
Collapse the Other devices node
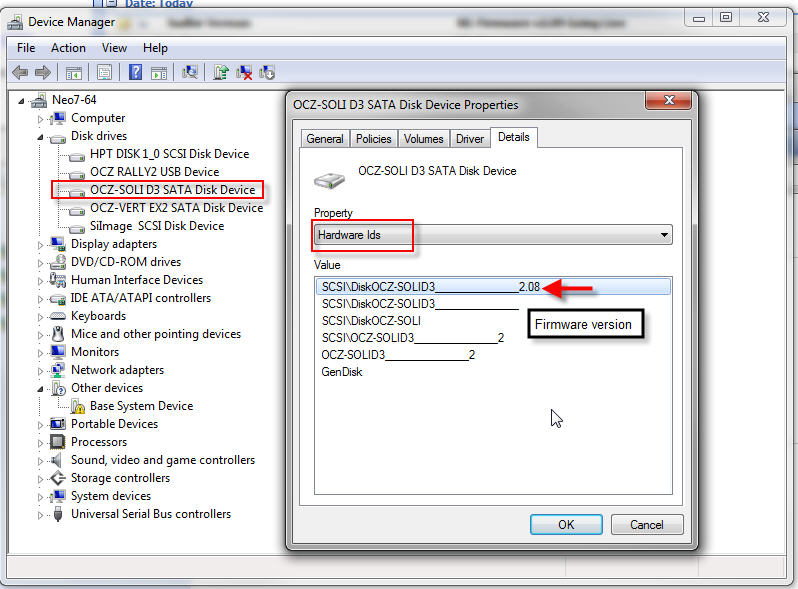[40, 389]
